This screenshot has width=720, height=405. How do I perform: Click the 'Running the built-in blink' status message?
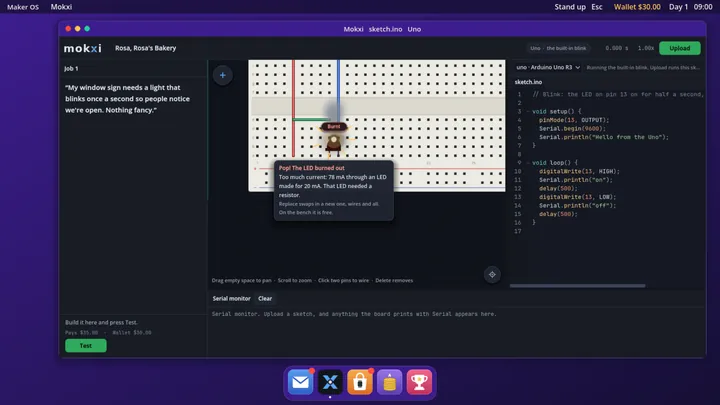pyautogui.click(x=643, y=68)
